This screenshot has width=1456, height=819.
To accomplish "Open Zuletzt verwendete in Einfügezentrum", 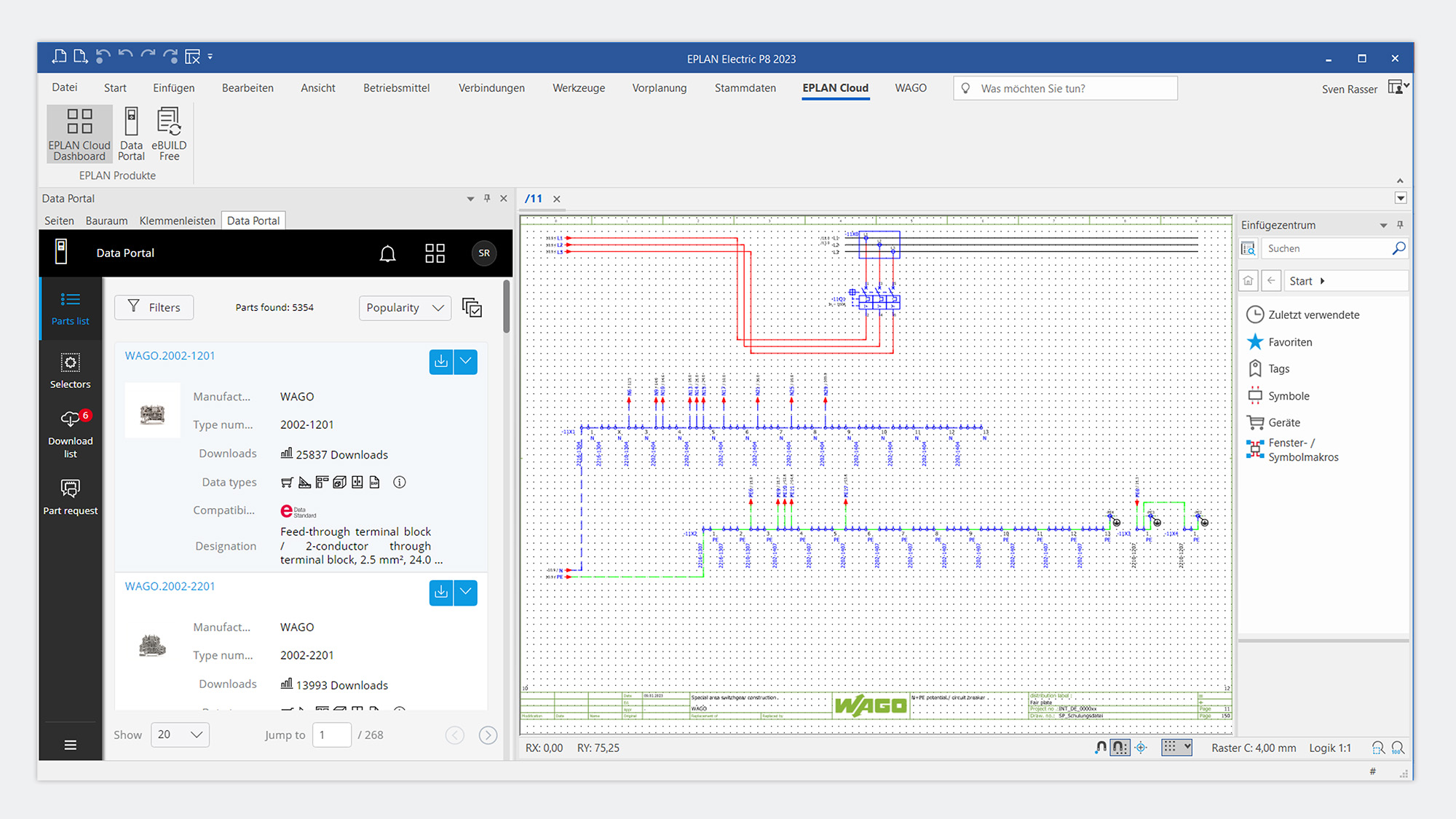I will click(x=1303, y=314).
